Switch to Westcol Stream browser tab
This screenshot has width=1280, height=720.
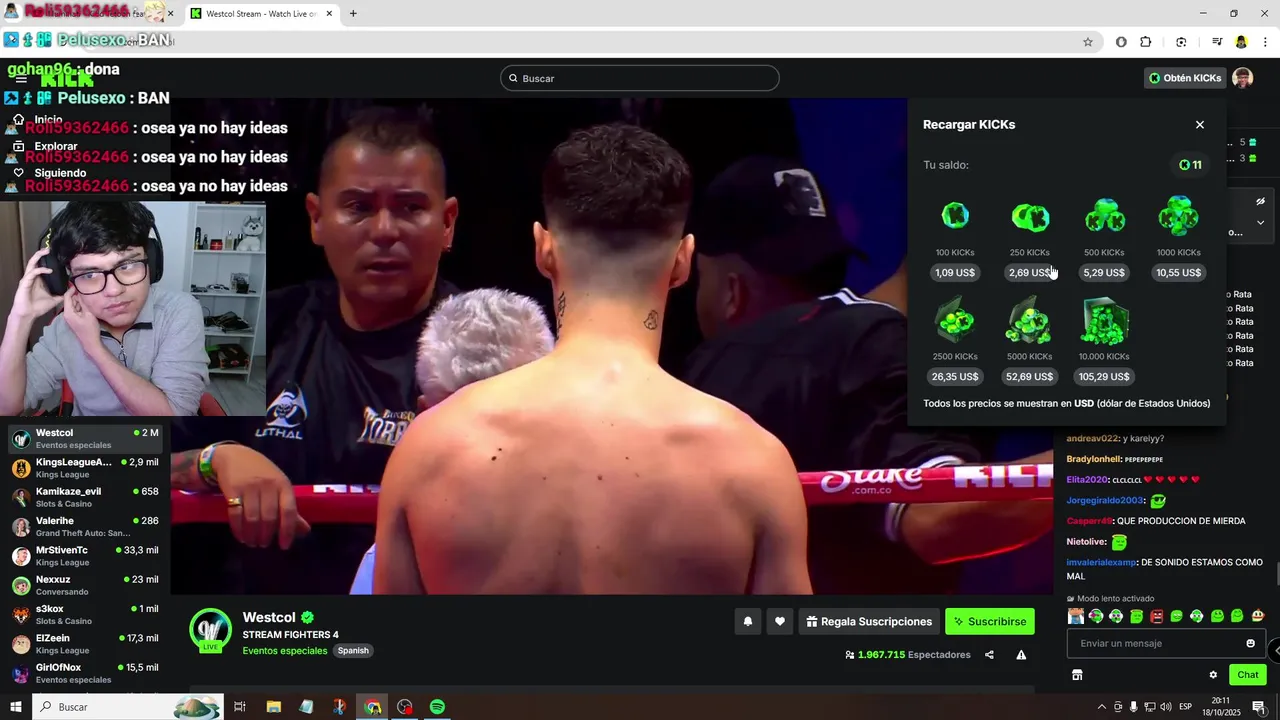(x=261, y=14)
